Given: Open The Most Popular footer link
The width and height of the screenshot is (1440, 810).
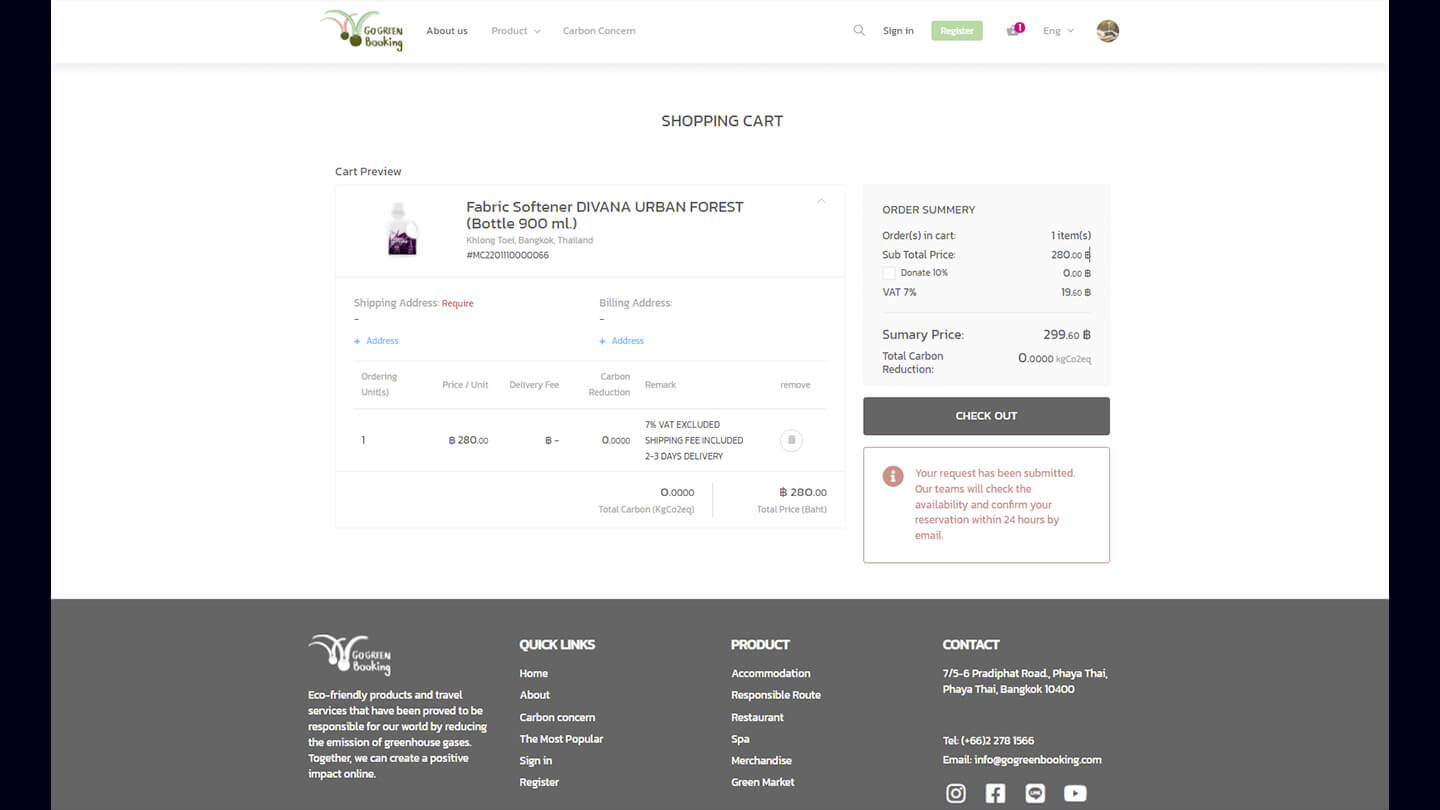Looking at the screenshot, I should [x=561, y=739].
